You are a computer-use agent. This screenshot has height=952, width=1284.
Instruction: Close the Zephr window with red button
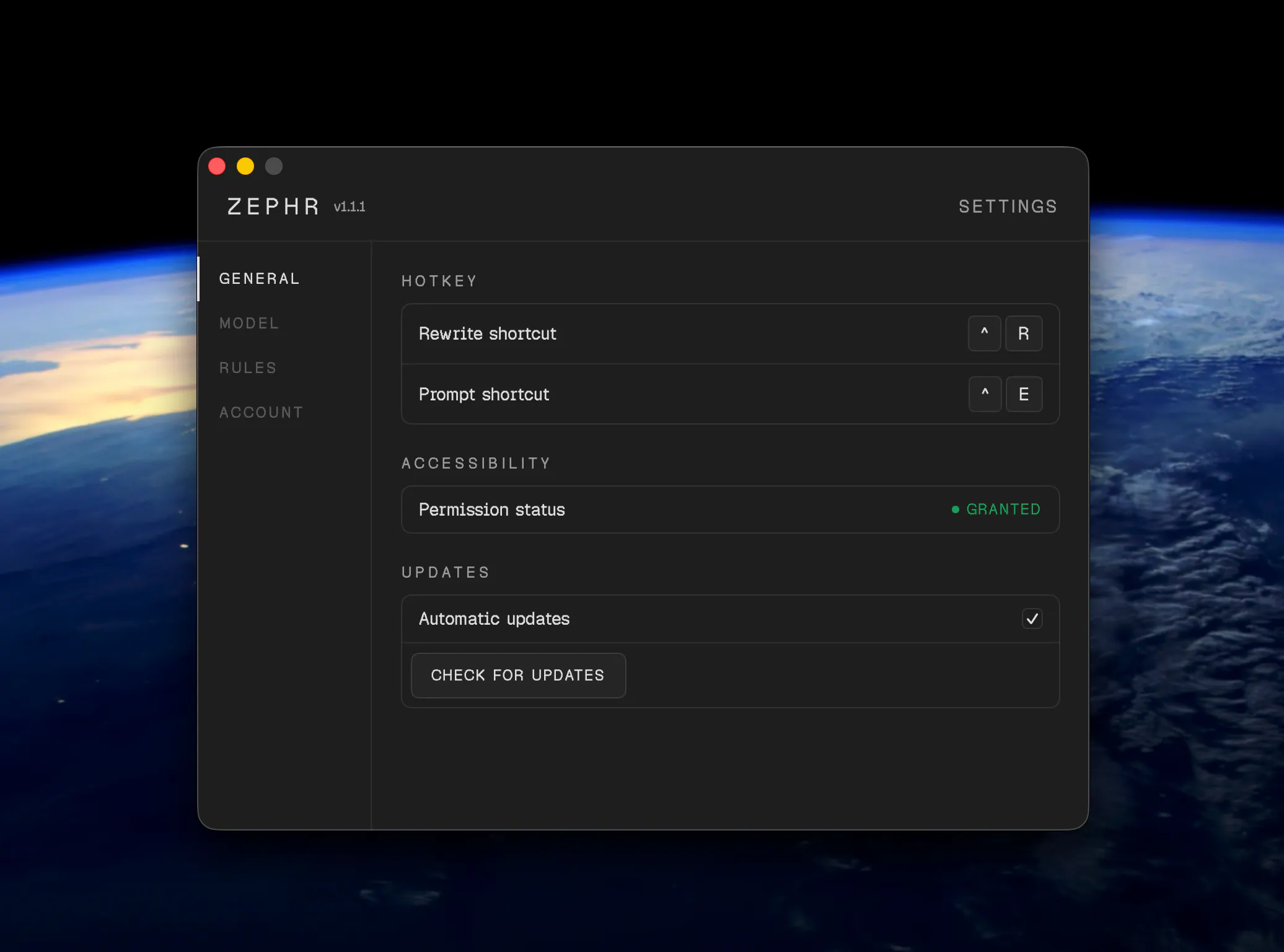click(217, 166)
